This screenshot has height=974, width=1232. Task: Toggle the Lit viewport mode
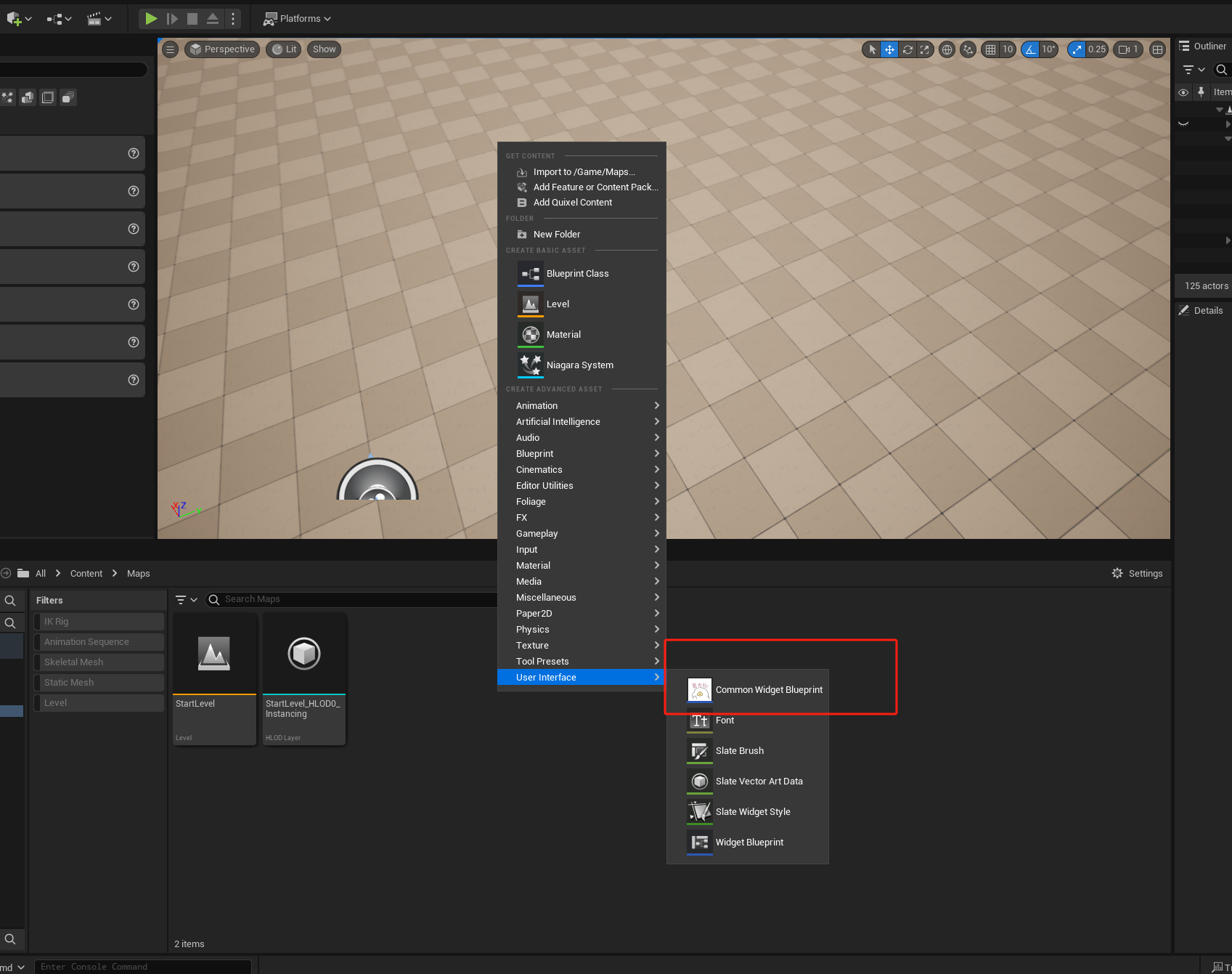tap(283, 49)
